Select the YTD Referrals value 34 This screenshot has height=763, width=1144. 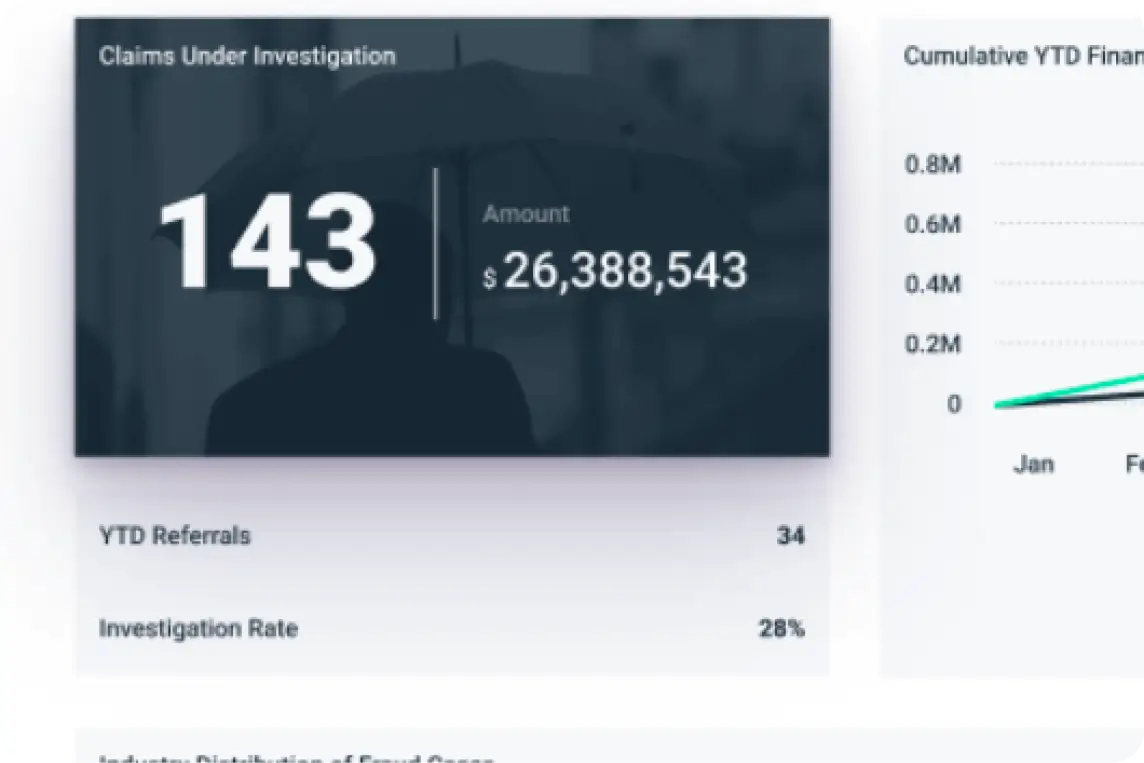pyautogui.click(x=793, y=535)
